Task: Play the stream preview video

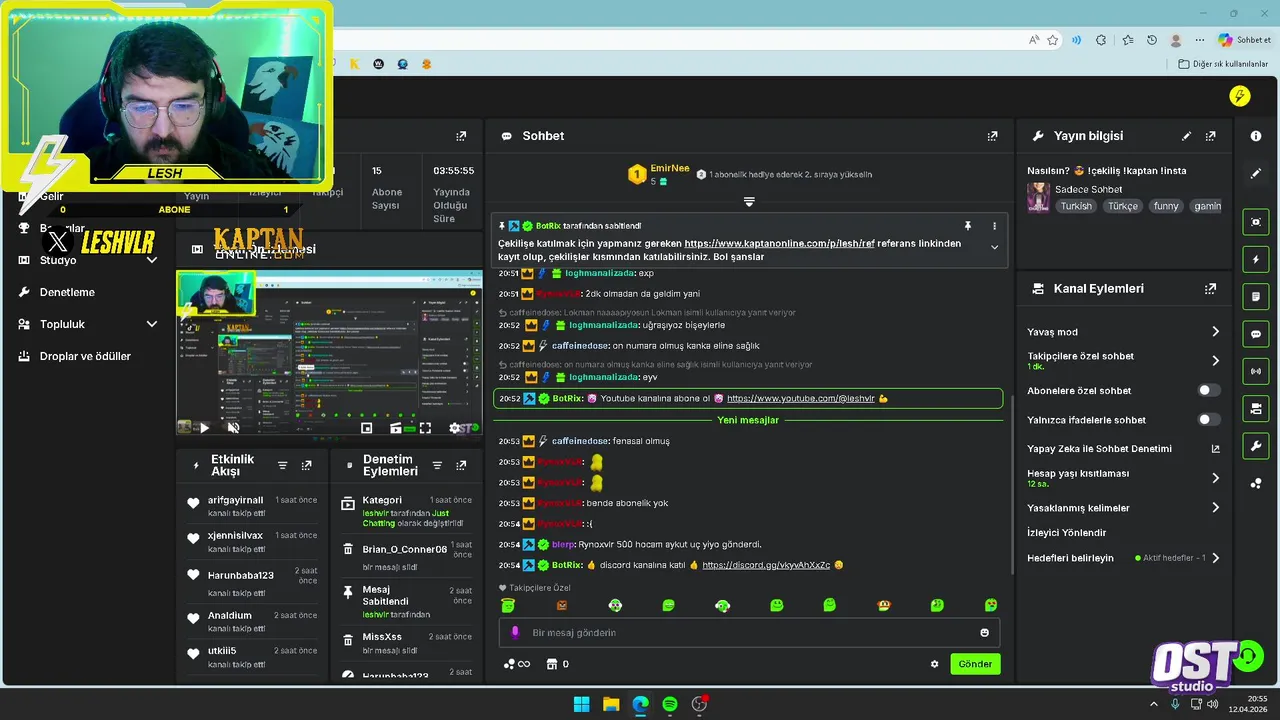Action: click(204, 428)
